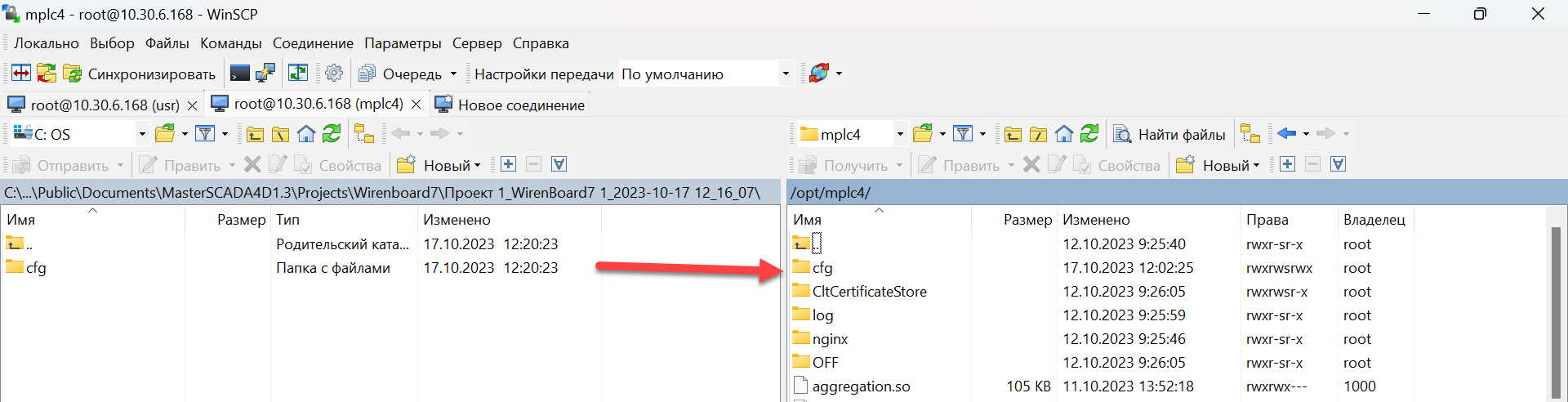The image size is (1568, 402).
Task: Expand the remote panel filter dropdown arrow
Action: (x=982, y=134)
